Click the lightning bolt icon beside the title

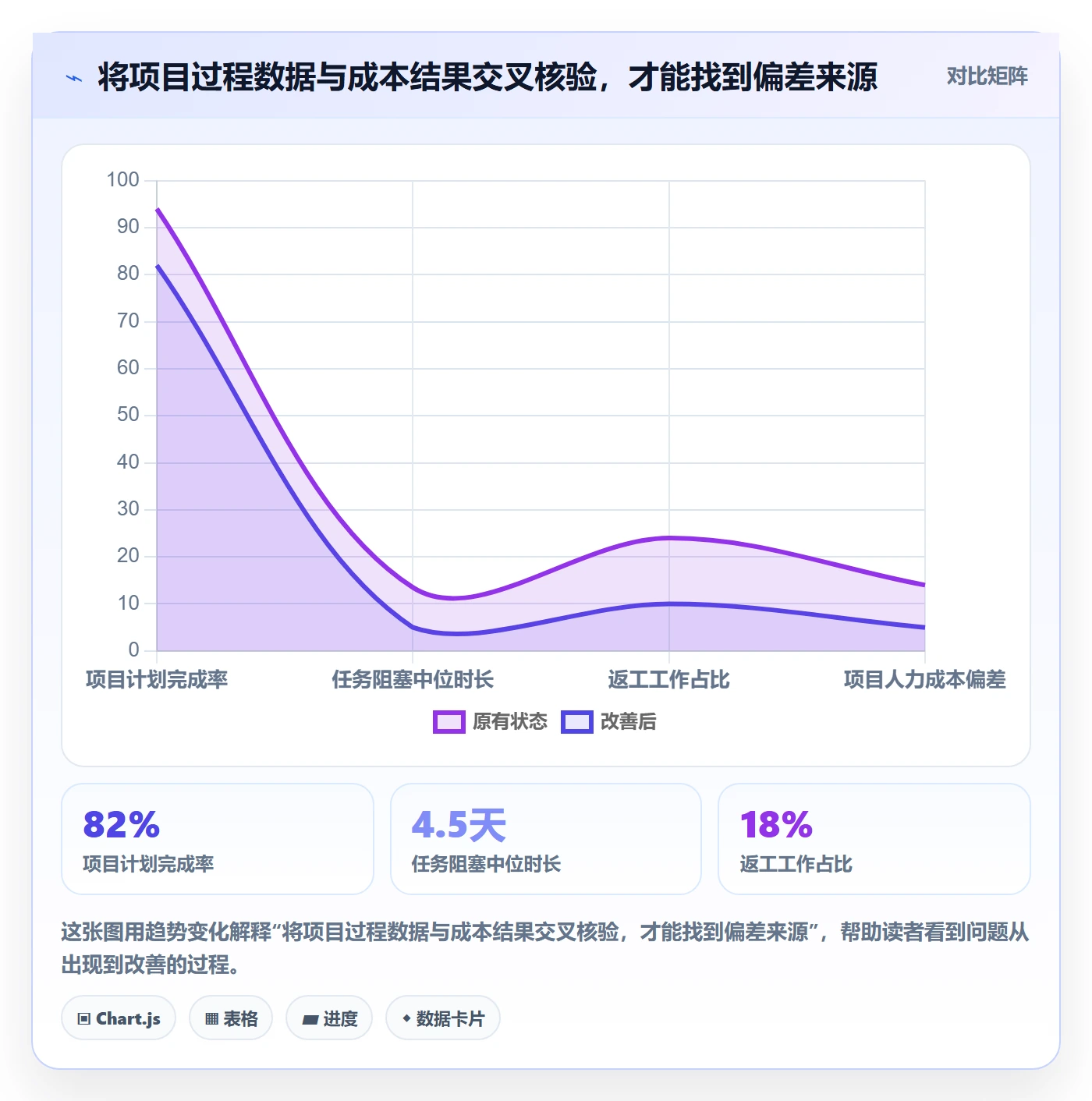tap(74, 78)
